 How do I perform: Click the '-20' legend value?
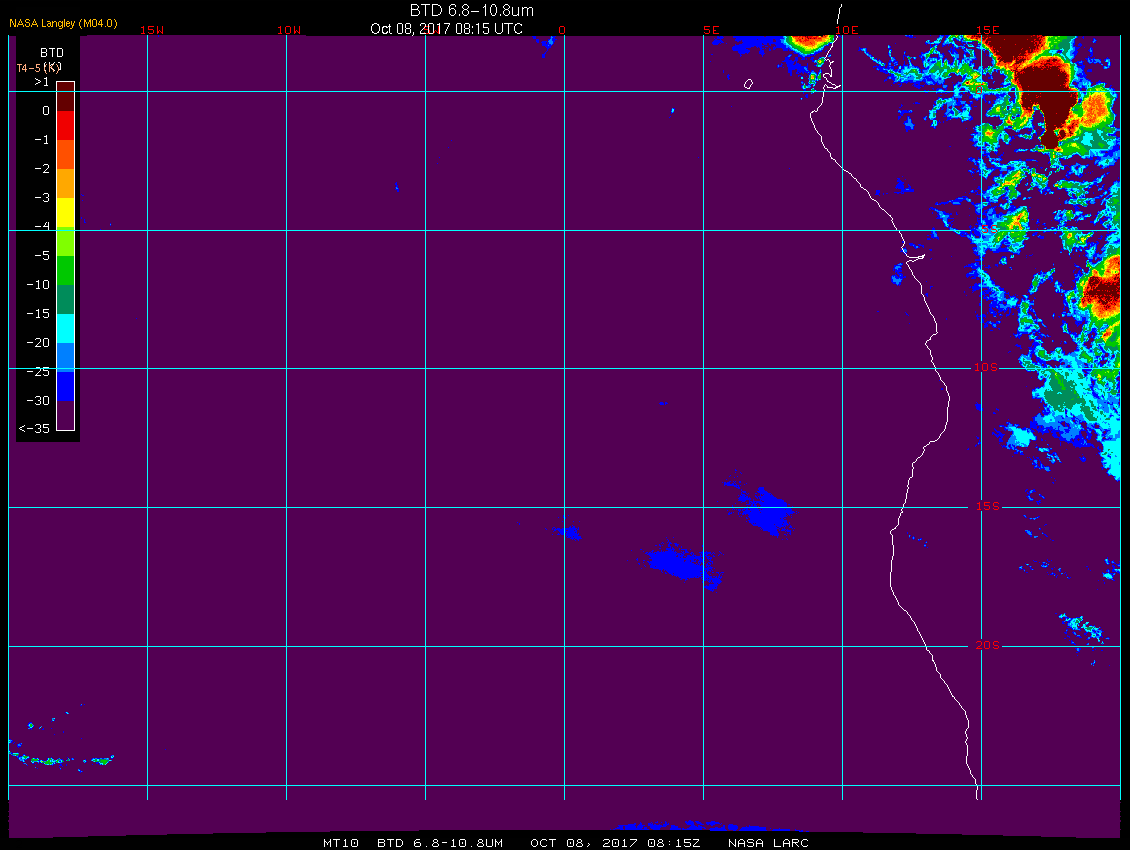[38, 342]
